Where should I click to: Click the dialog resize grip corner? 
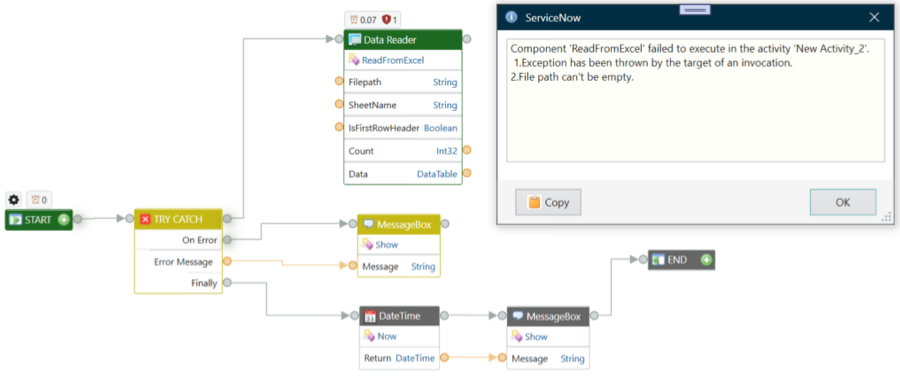886,217
